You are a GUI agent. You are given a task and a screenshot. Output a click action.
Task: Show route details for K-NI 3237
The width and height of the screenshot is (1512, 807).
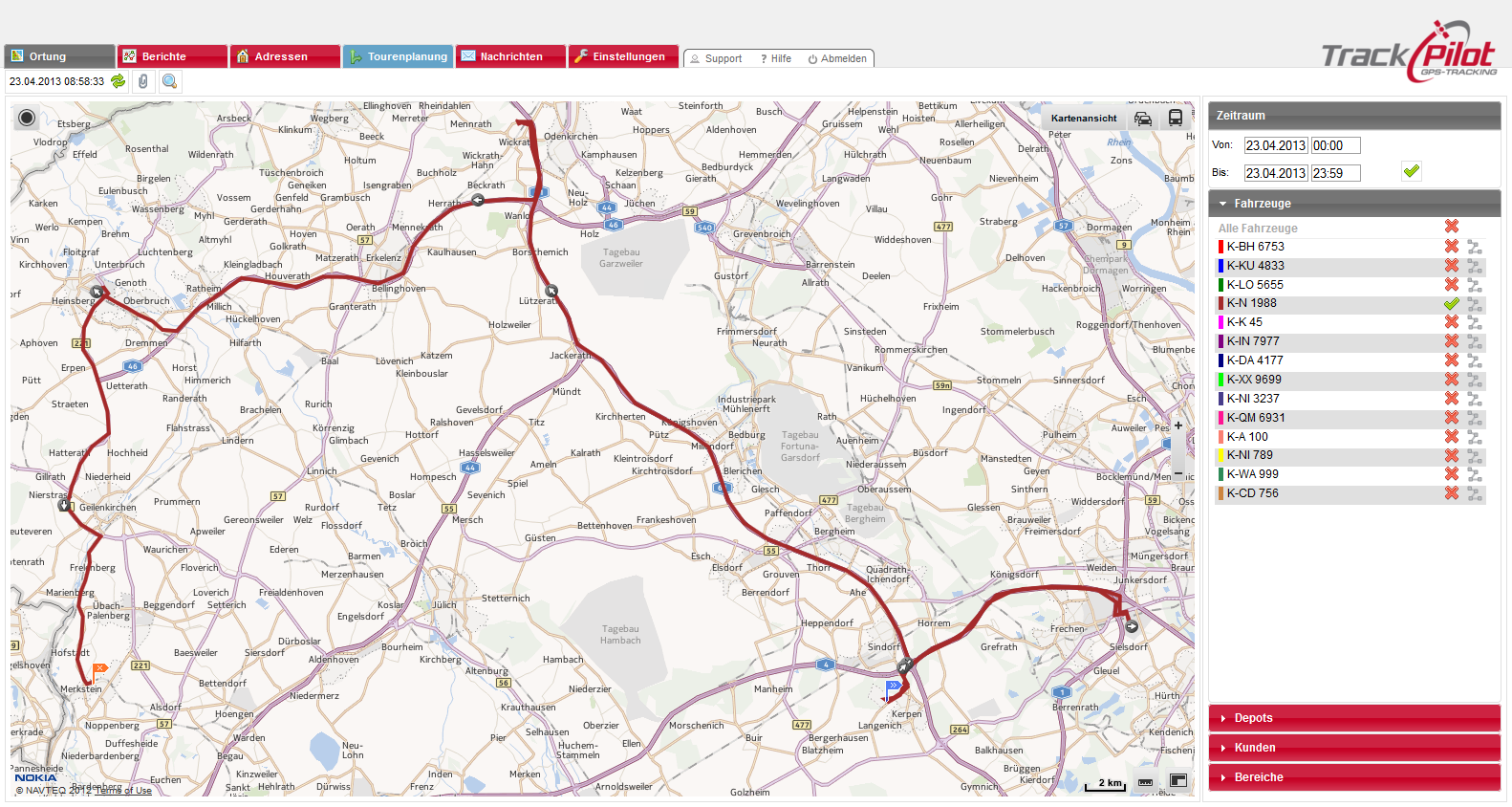pos(1475,399)
